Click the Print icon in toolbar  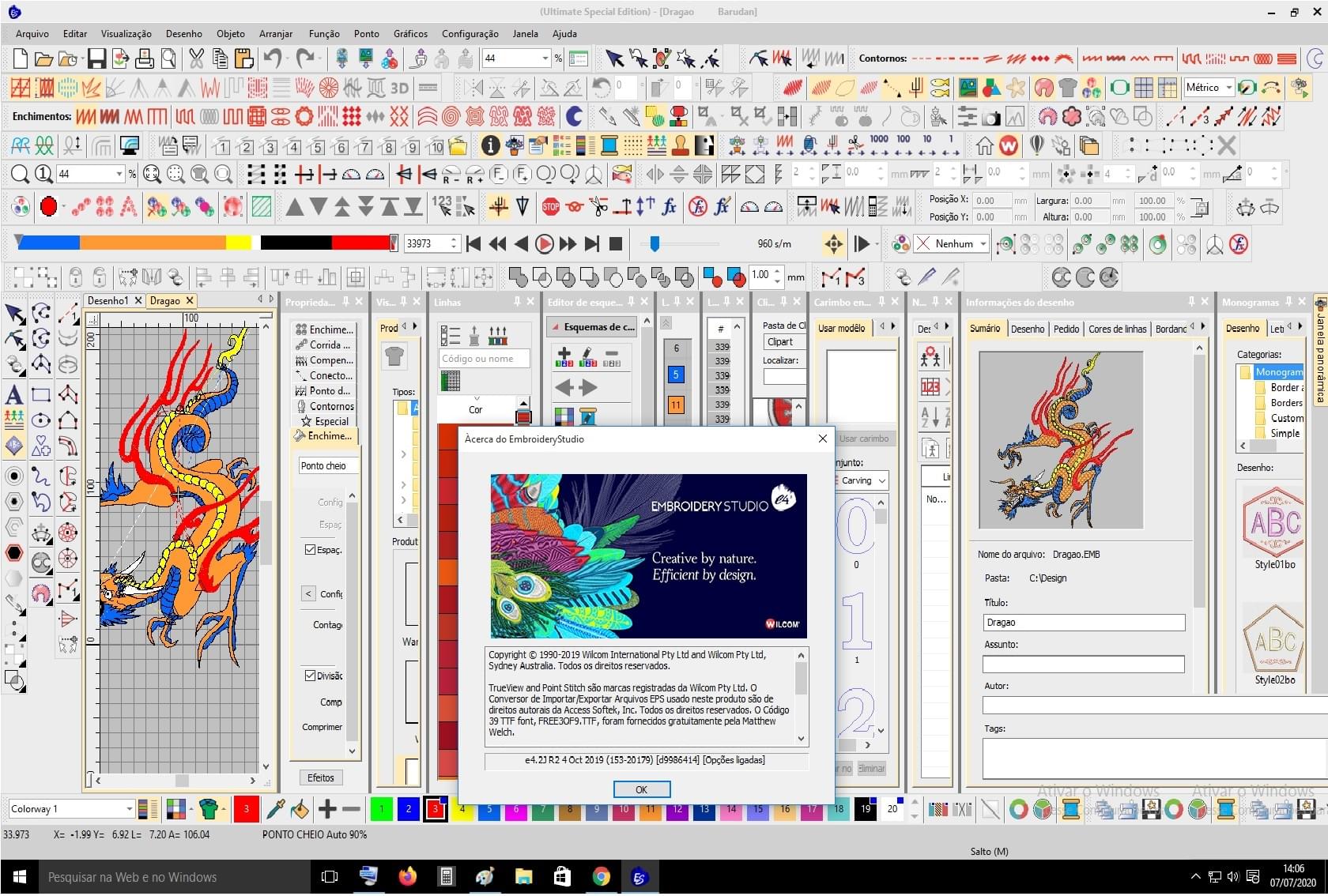(145, 58)
